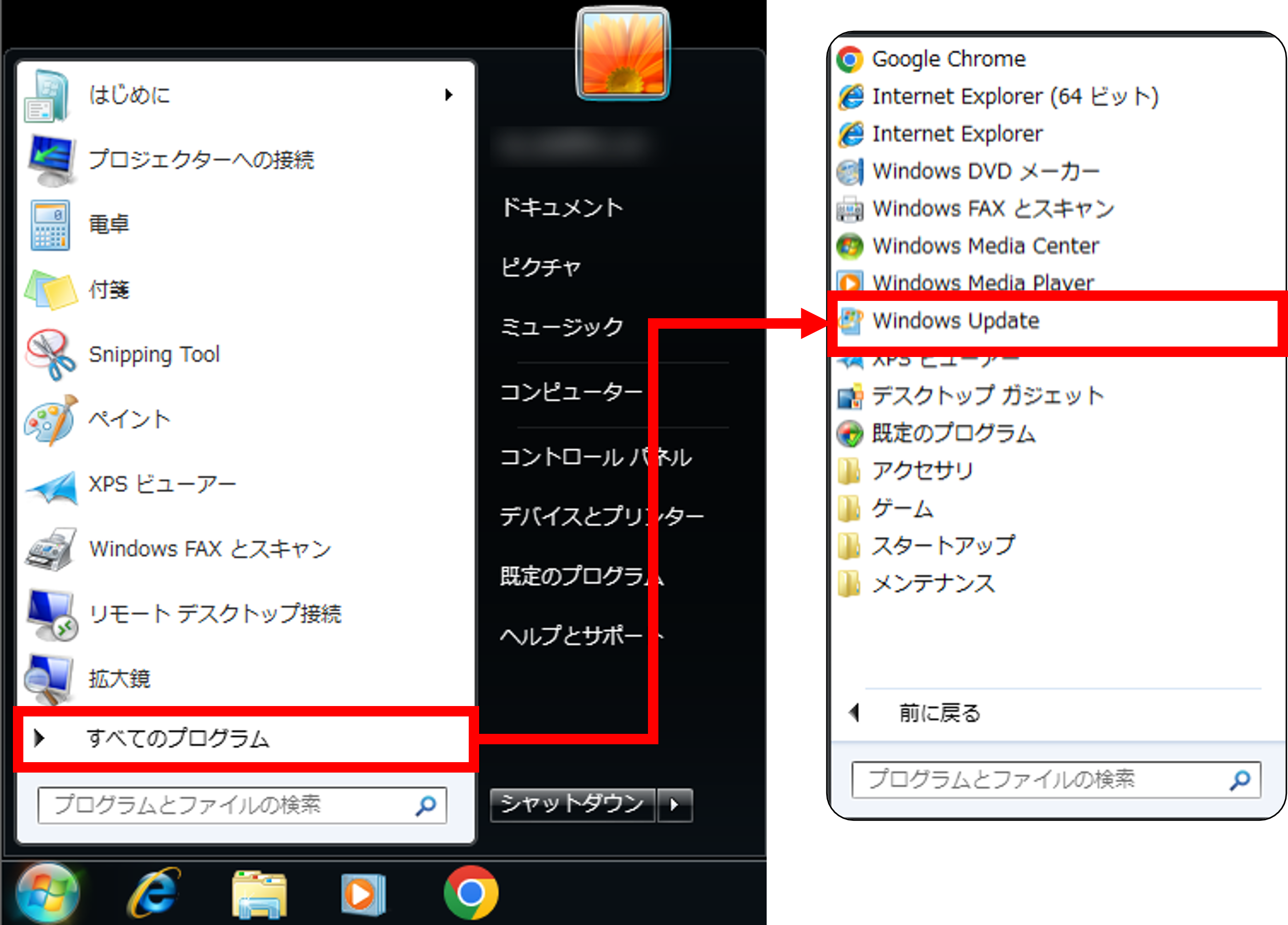This screenshot has width=1288, height=925.
Task: Click the user account picture
Action: tap(623, 54)
